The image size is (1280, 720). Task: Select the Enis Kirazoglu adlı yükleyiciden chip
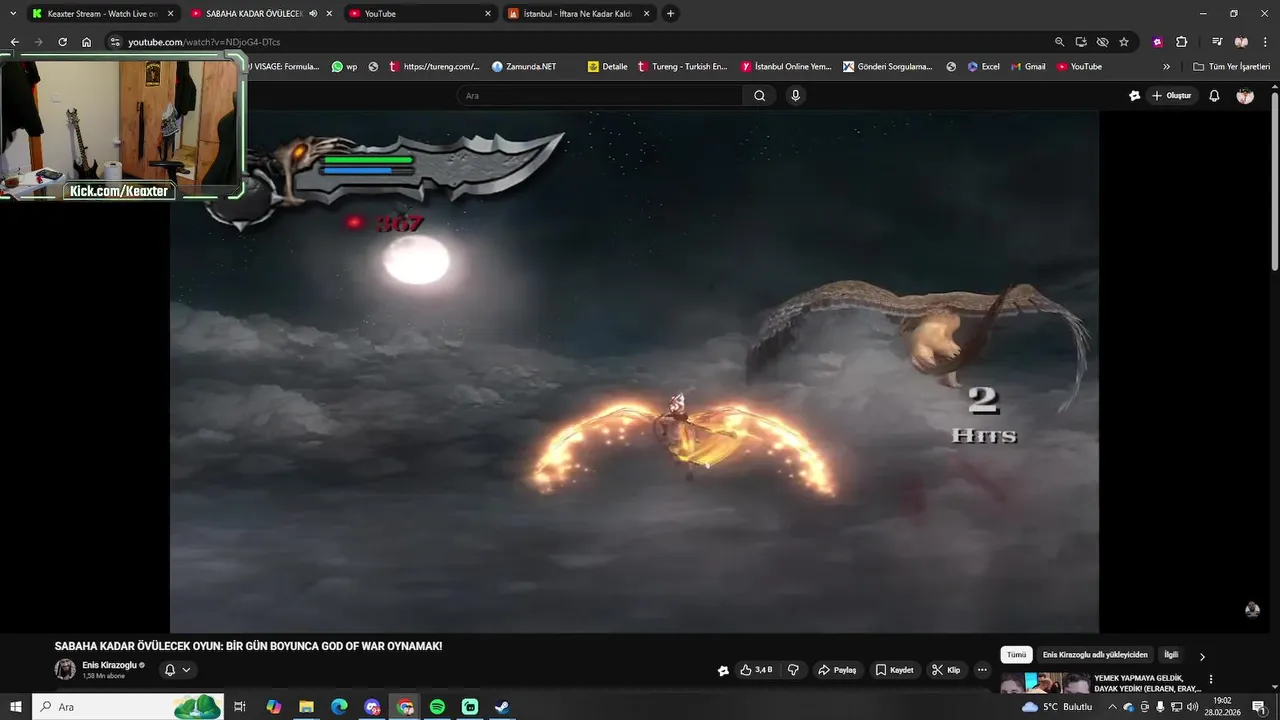coord(1095,655)
